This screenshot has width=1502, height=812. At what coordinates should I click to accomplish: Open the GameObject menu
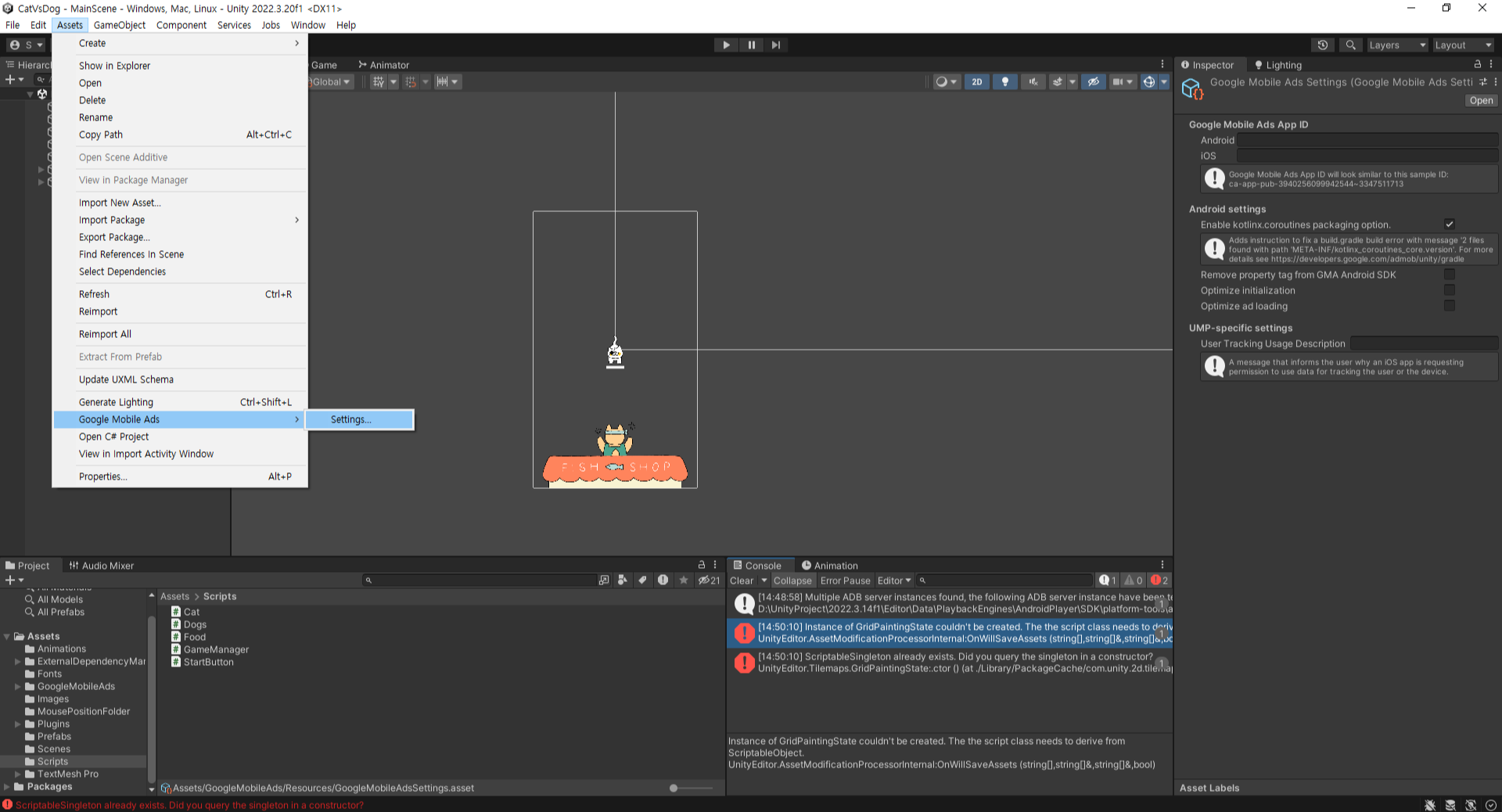[x=119, y=25]
